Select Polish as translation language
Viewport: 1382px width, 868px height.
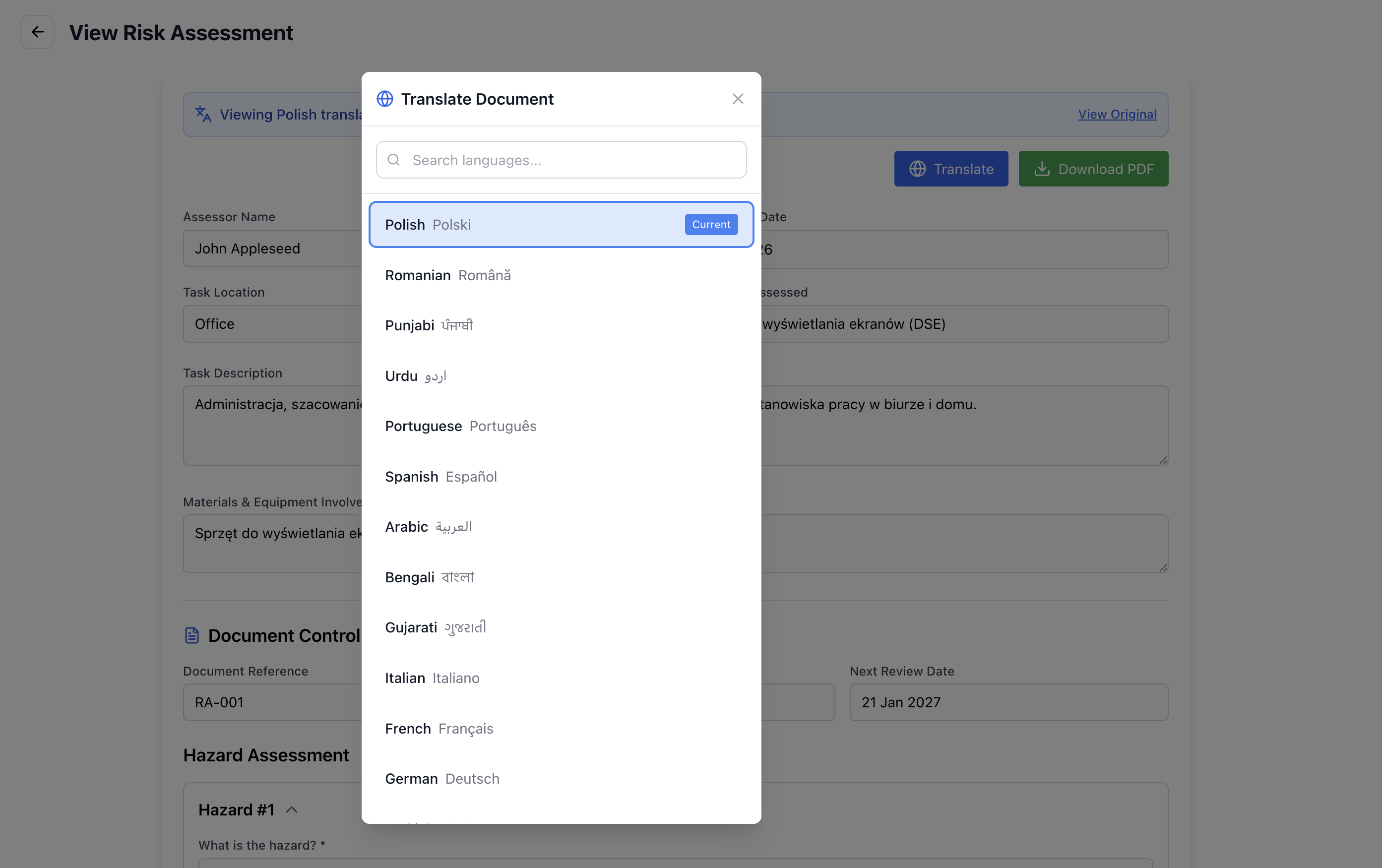(561, 224)
